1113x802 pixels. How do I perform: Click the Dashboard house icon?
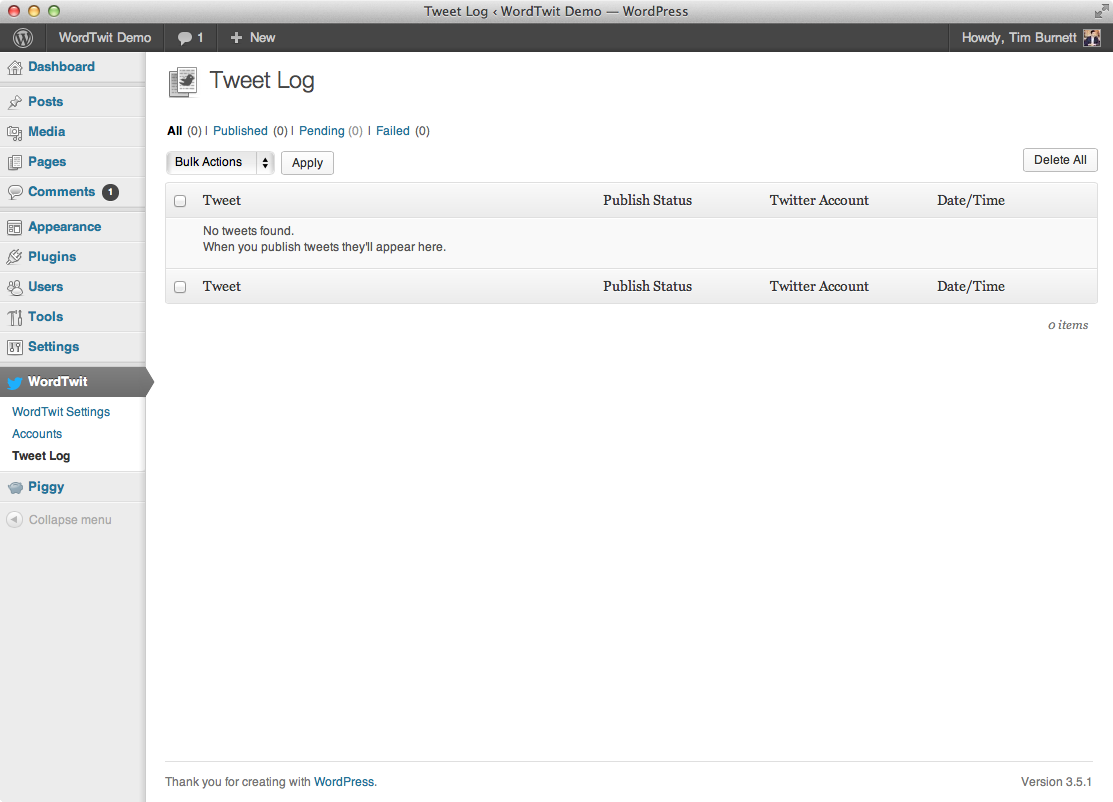[15, 67]
